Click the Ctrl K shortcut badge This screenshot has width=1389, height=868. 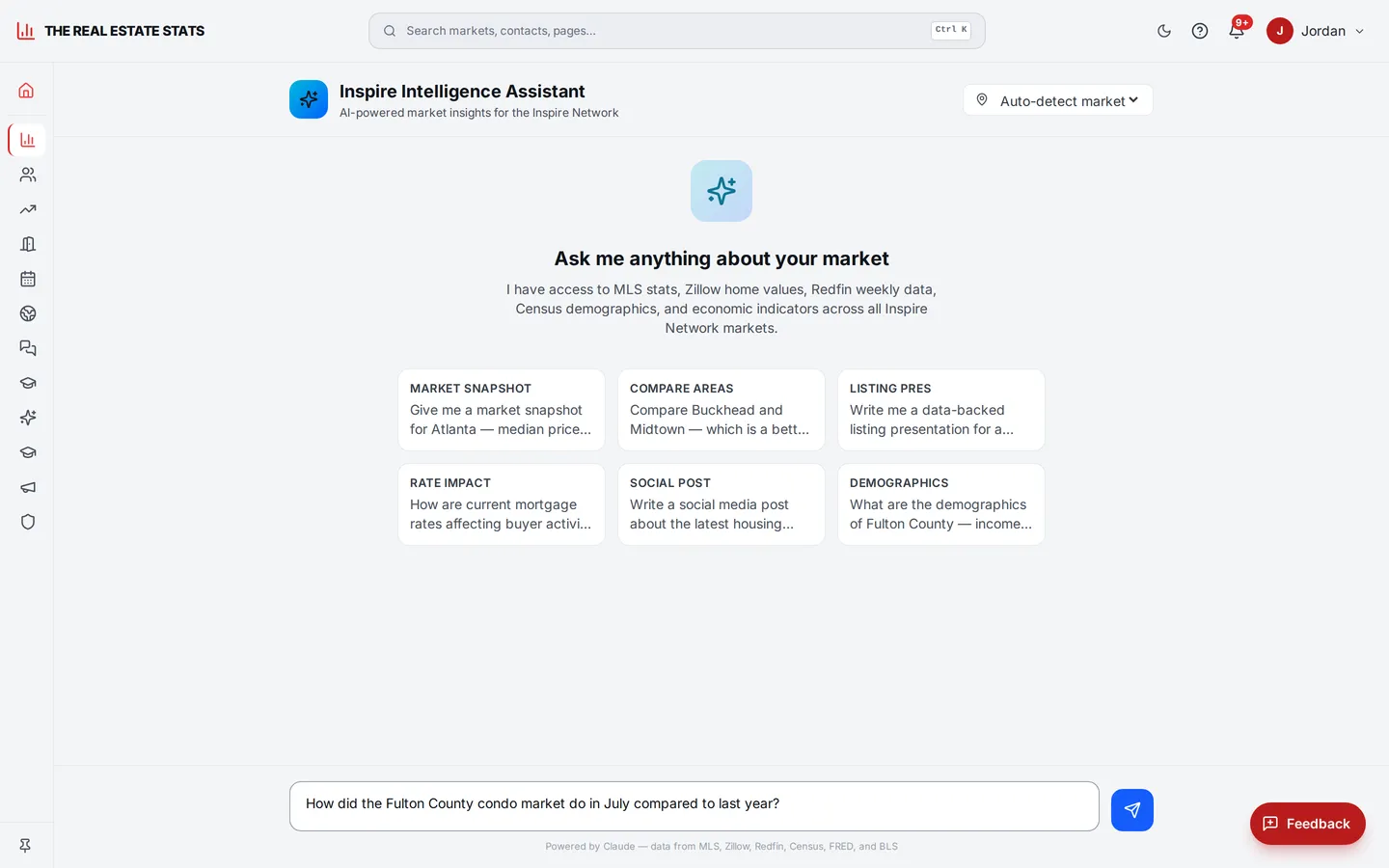coord(951,30)
